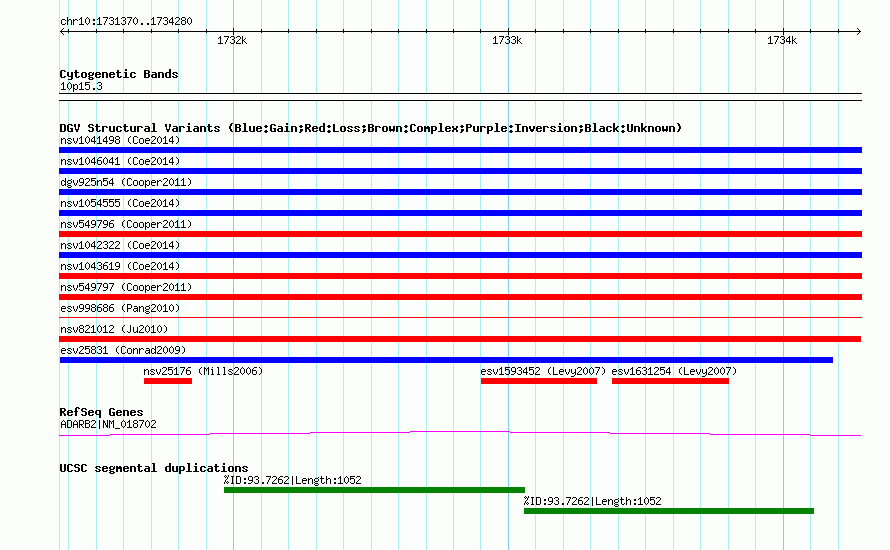
Task: Click the nsv1054555 (Coe2014) label
Action: [120, 203]
